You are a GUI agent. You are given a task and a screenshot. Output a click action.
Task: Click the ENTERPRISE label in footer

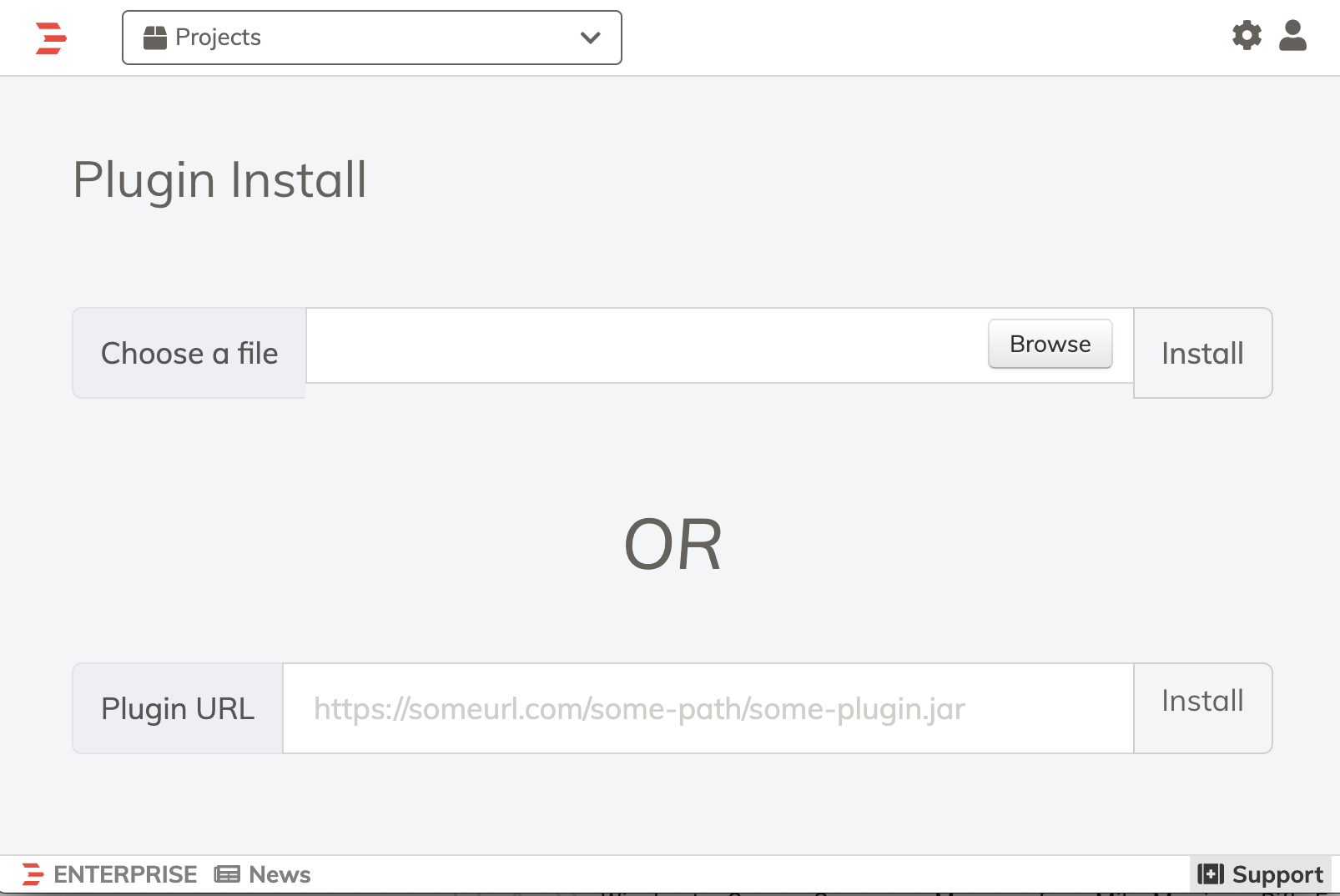click(125, 874)
